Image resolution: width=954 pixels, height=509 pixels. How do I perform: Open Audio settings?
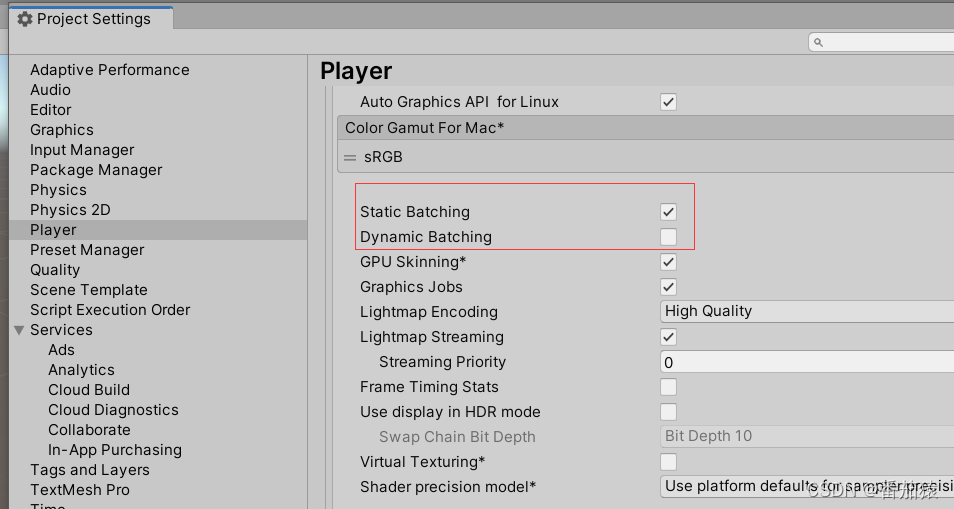pos(50,90)
